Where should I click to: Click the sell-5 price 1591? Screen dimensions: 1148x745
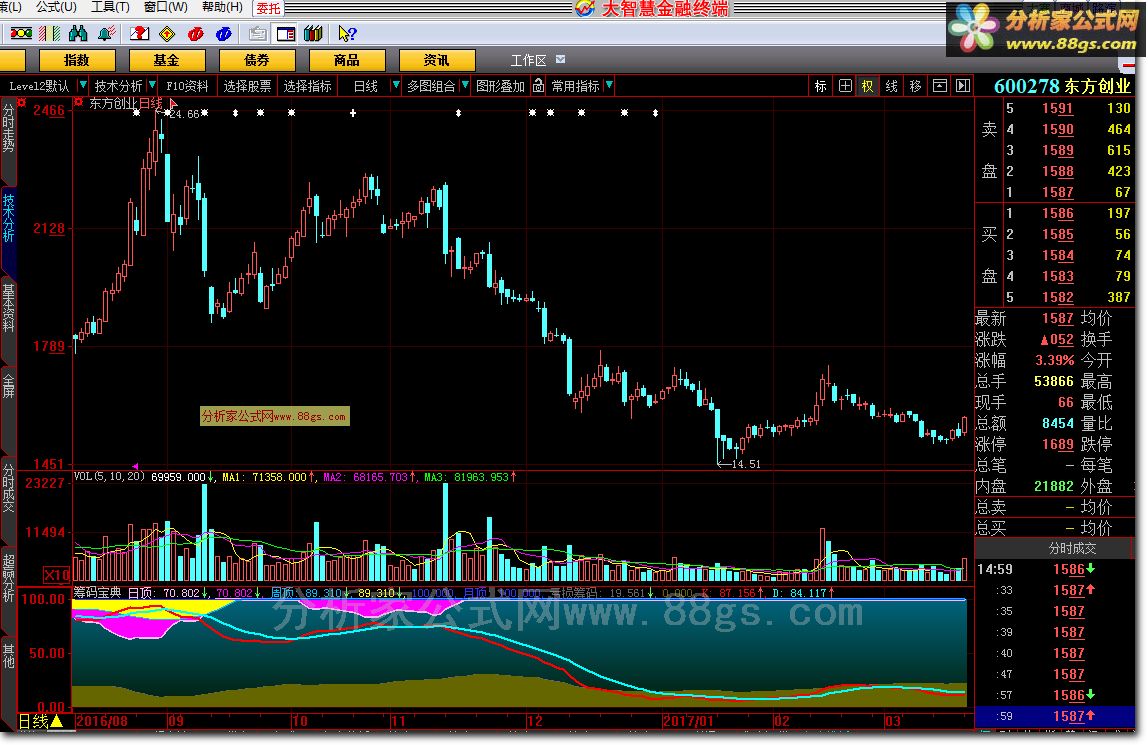click(x=1058, y=108)
